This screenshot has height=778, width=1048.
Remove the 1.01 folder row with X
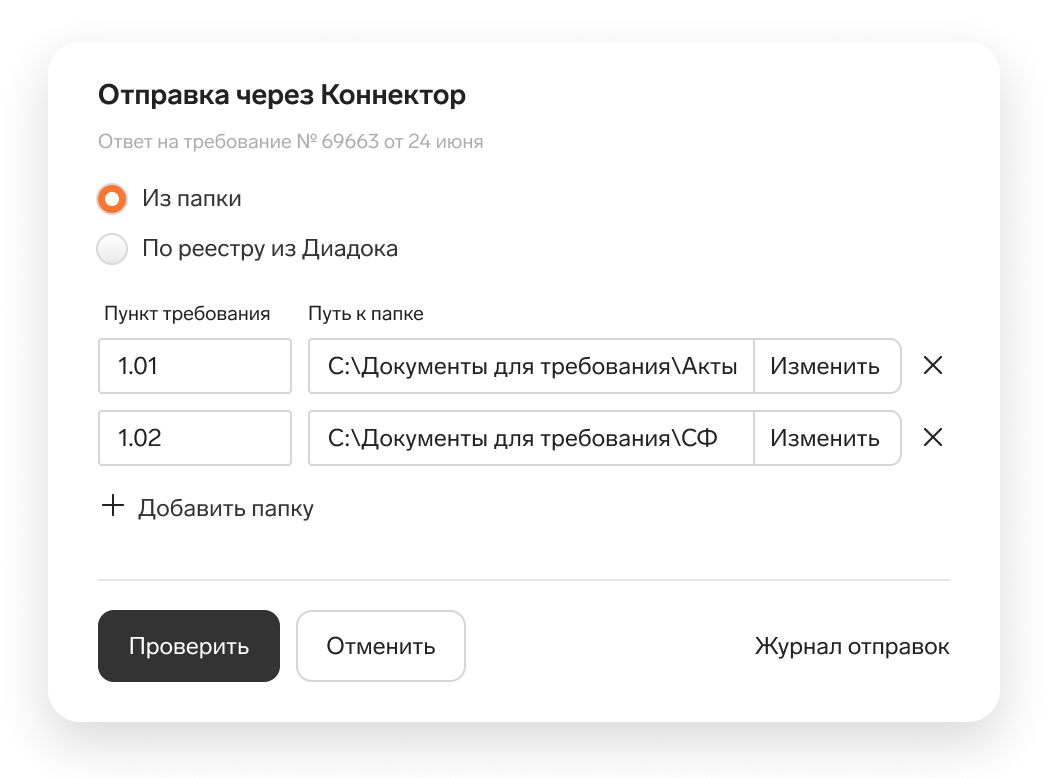(x=932, y=366)
